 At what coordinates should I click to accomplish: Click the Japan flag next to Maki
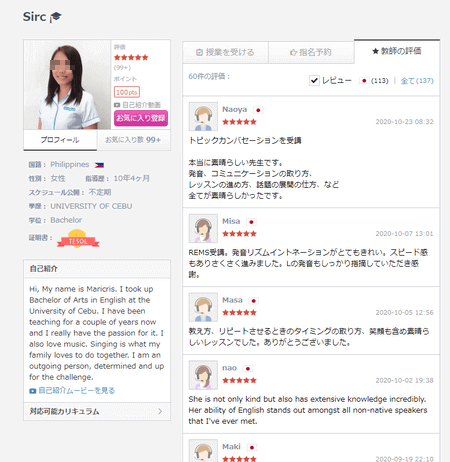tap(252, 447)
